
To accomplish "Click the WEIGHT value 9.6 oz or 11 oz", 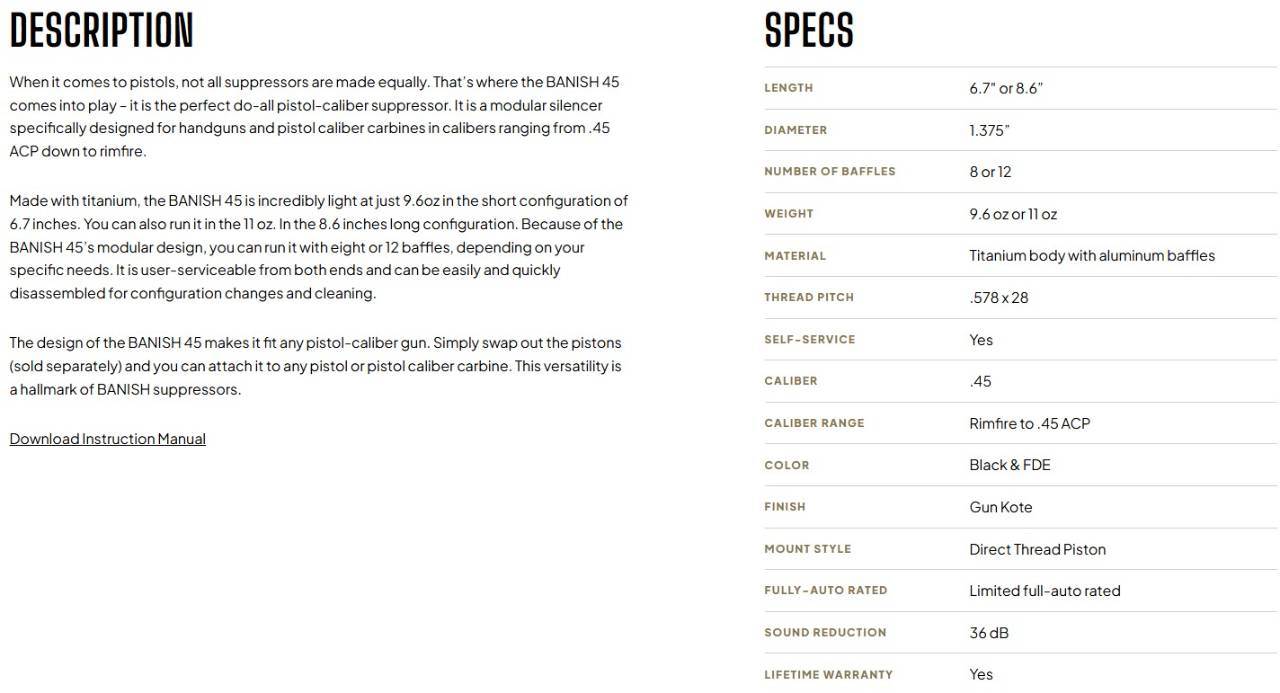I will pos(1013,214).
